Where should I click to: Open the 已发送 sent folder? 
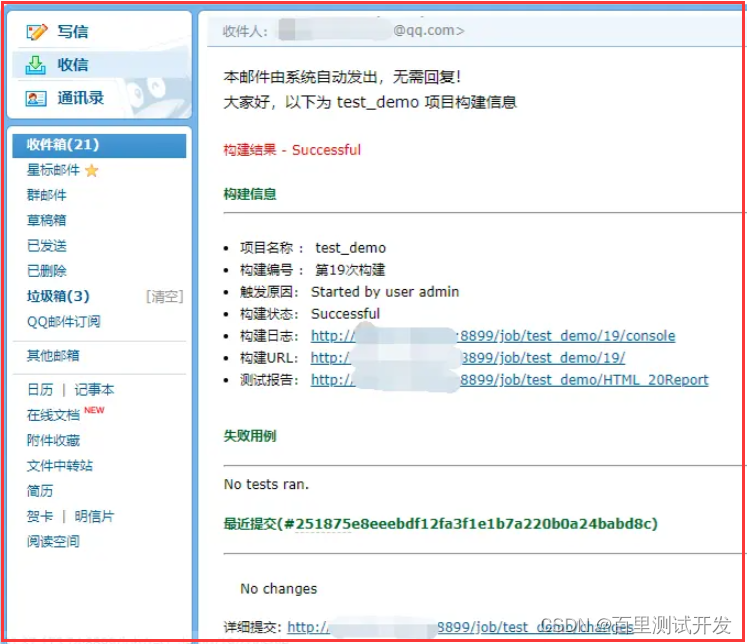click(47, 246)
